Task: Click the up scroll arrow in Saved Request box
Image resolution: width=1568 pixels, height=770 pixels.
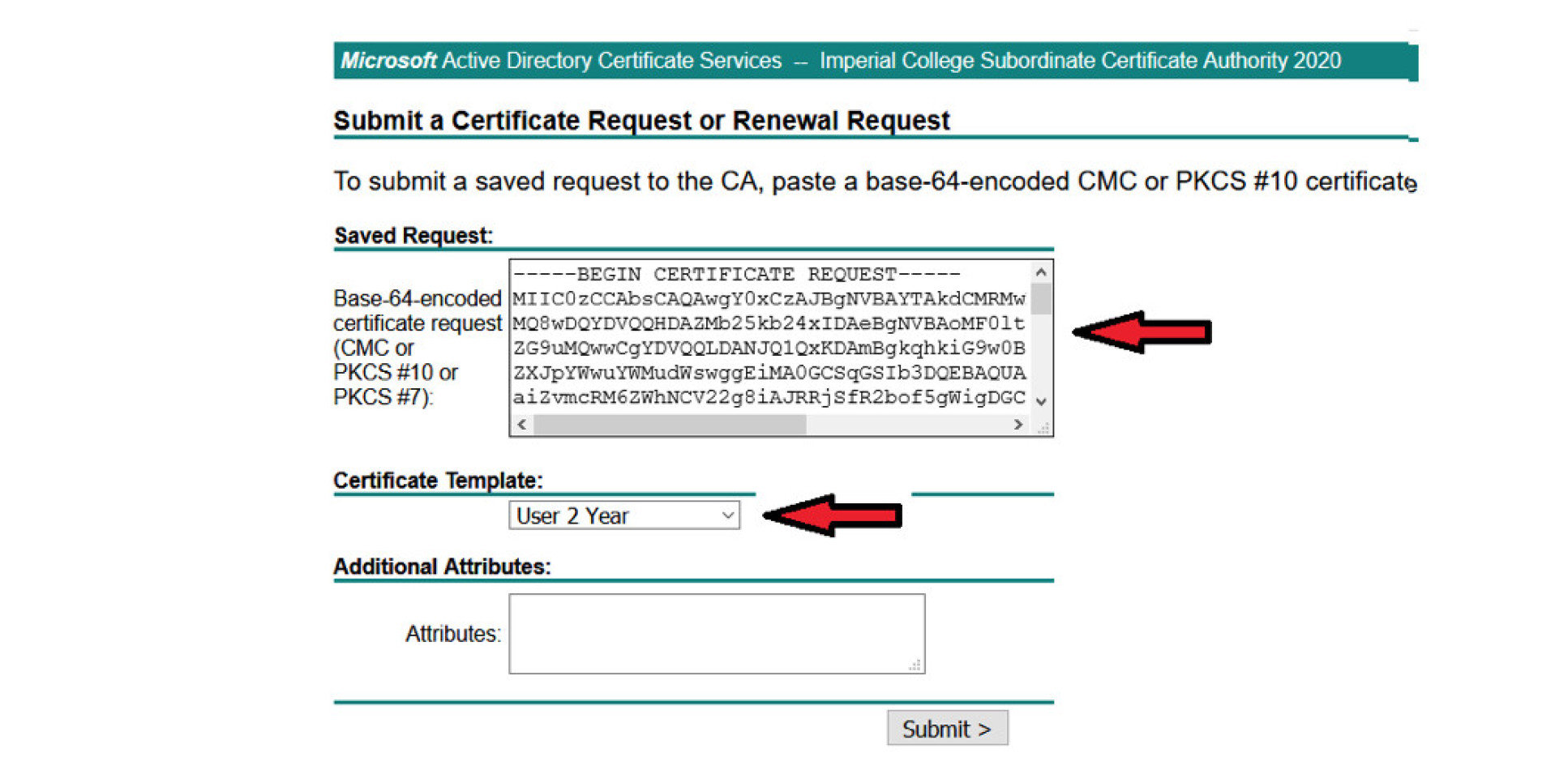Action: pos(1041,273)
